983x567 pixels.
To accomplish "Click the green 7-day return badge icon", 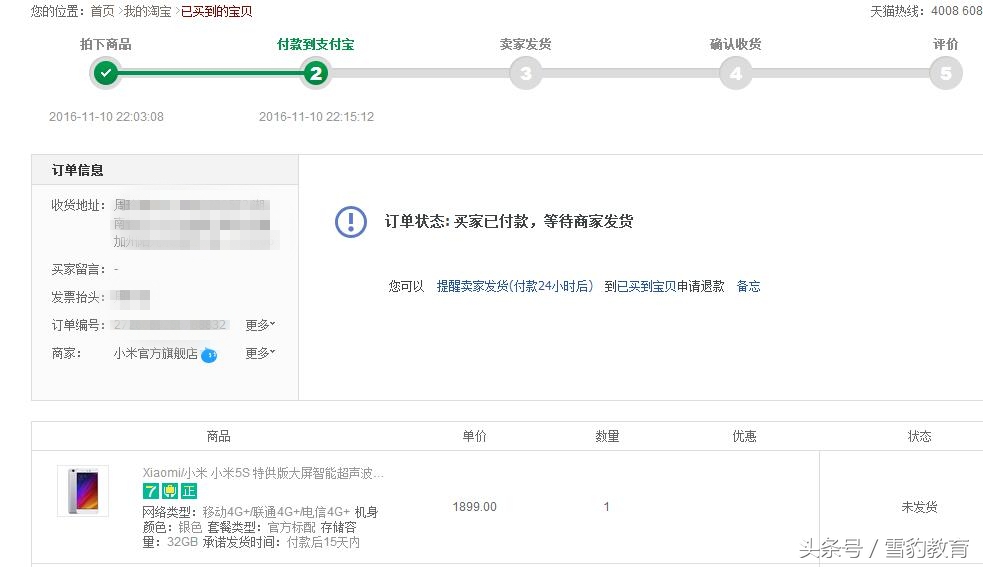I will 150,491.
